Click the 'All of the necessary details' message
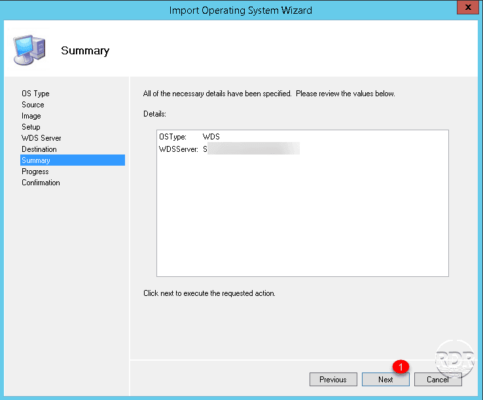 (269, 94)
